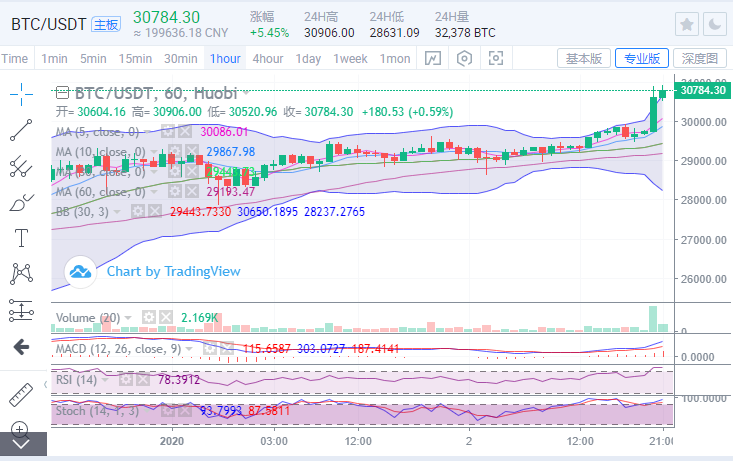The width and height of the screenshot is (733, 461).
Task: Open RSI (14) settings gear
Action: click(125, 380)
